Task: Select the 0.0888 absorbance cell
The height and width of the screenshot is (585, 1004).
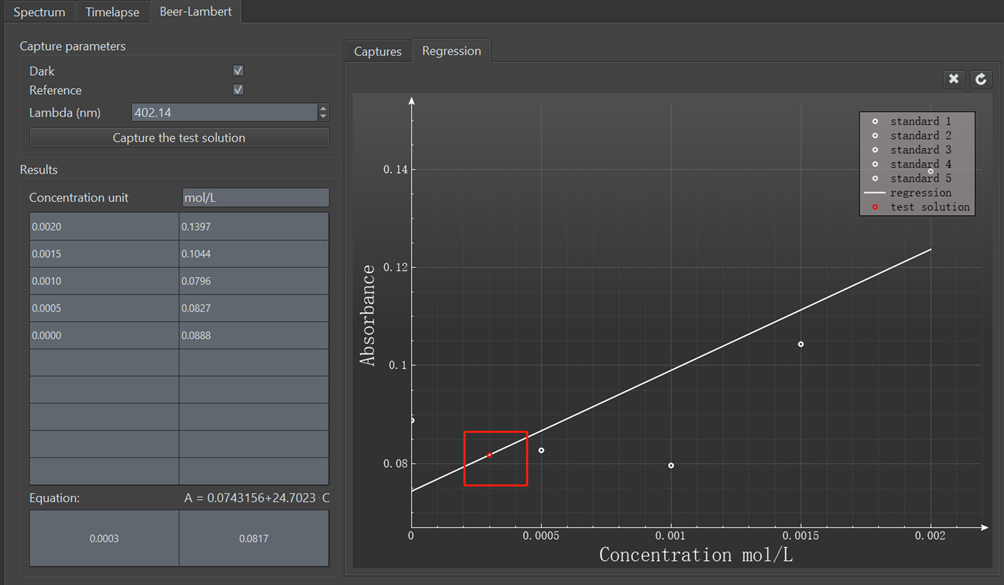Action: 254,335
